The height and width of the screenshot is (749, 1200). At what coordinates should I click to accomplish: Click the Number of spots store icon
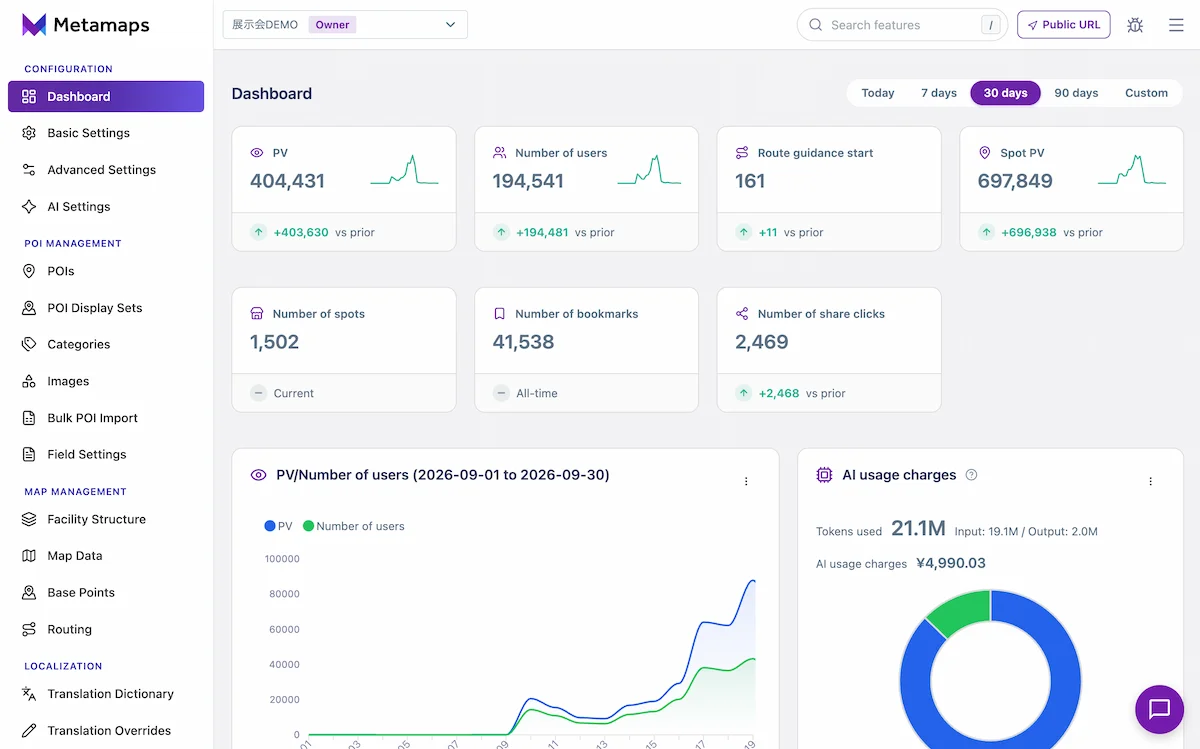pyautogui.click(x=257, y=314)
